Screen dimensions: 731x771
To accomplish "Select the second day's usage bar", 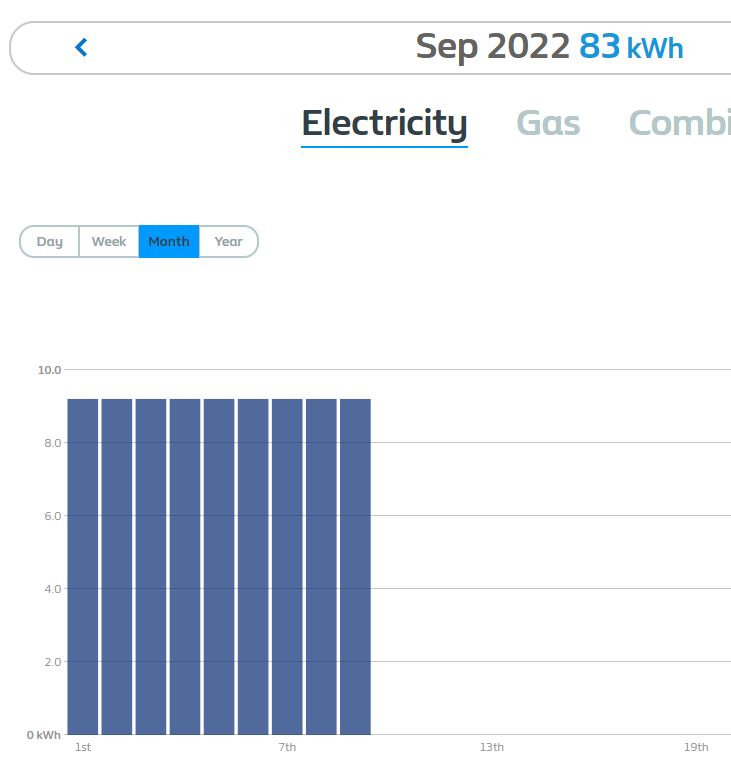I will (117, 566).
